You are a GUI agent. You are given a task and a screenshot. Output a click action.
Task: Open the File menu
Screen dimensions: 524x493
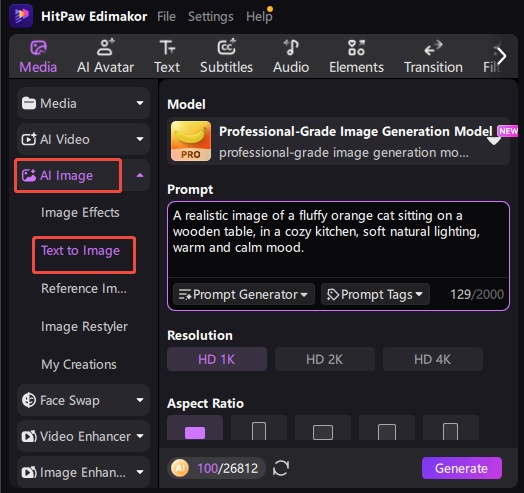(166, 16)
